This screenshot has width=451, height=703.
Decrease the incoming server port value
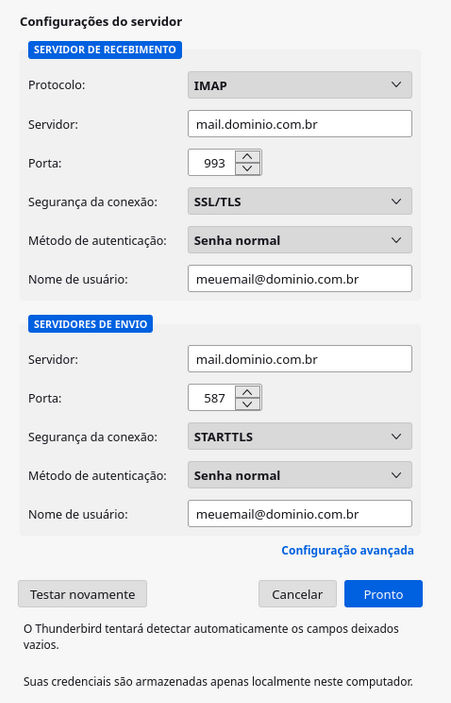[x=247, y=168]
